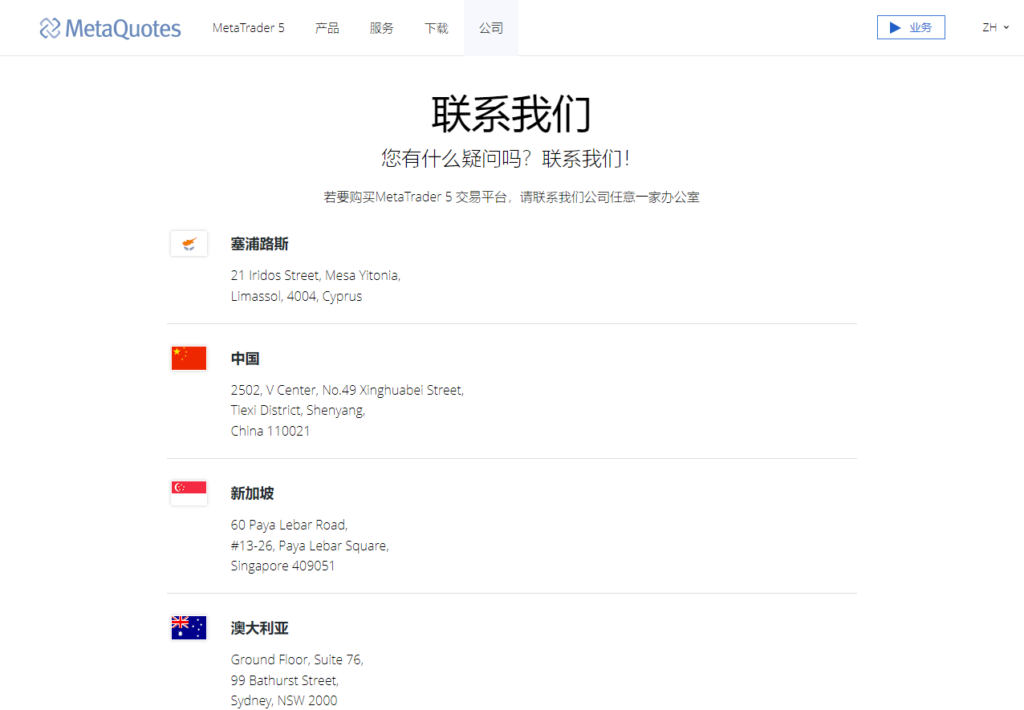1024x710 pixels.
Task: Click the 业务 button
Action: pyautogui.click(x=910, y=27)
